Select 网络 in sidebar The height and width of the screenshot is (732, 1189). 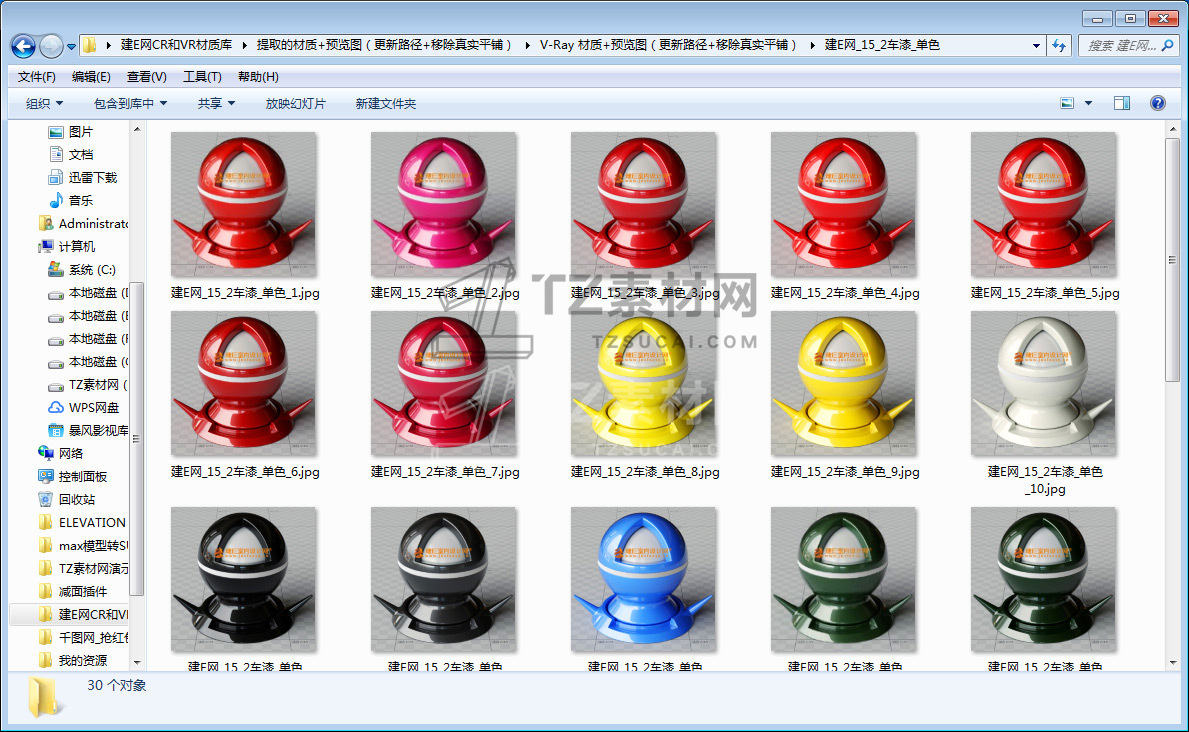(61, 454)
